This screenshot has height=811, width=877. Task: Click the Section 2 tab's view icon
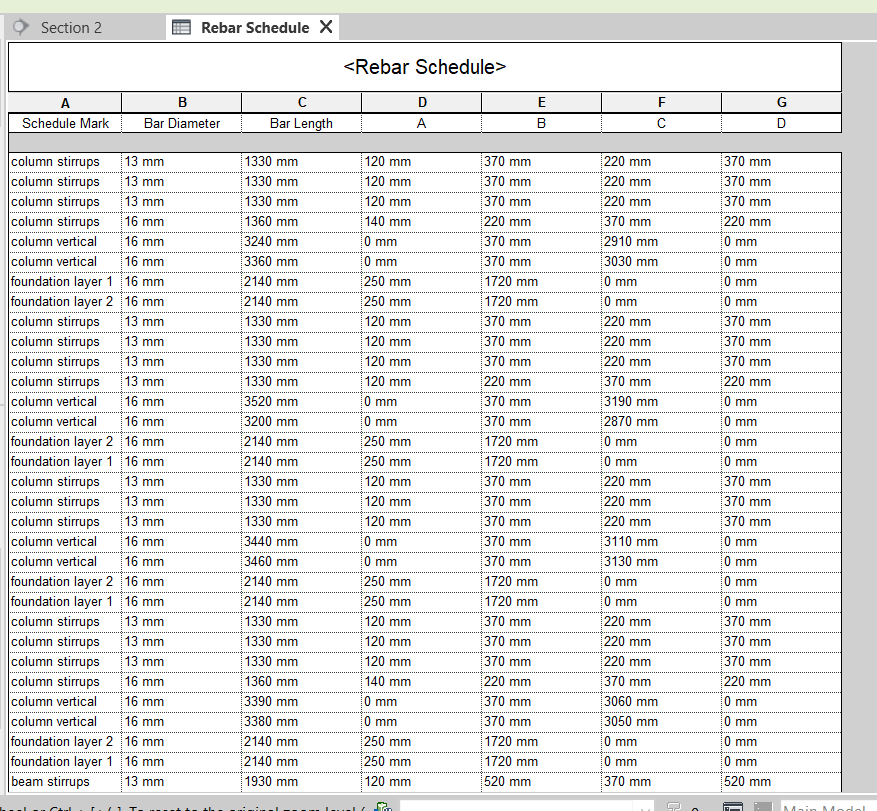point(22,28)
